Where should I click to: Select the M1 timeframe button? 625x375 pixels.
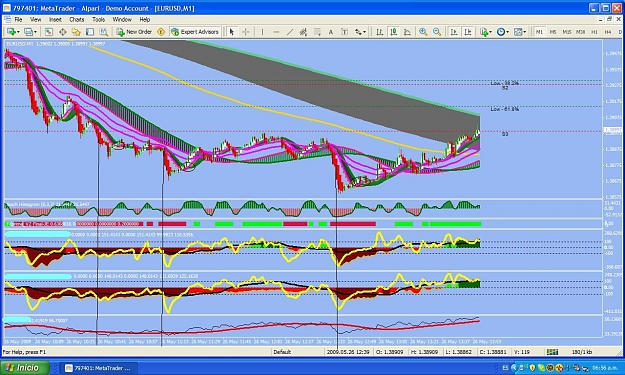pos(539,32)
